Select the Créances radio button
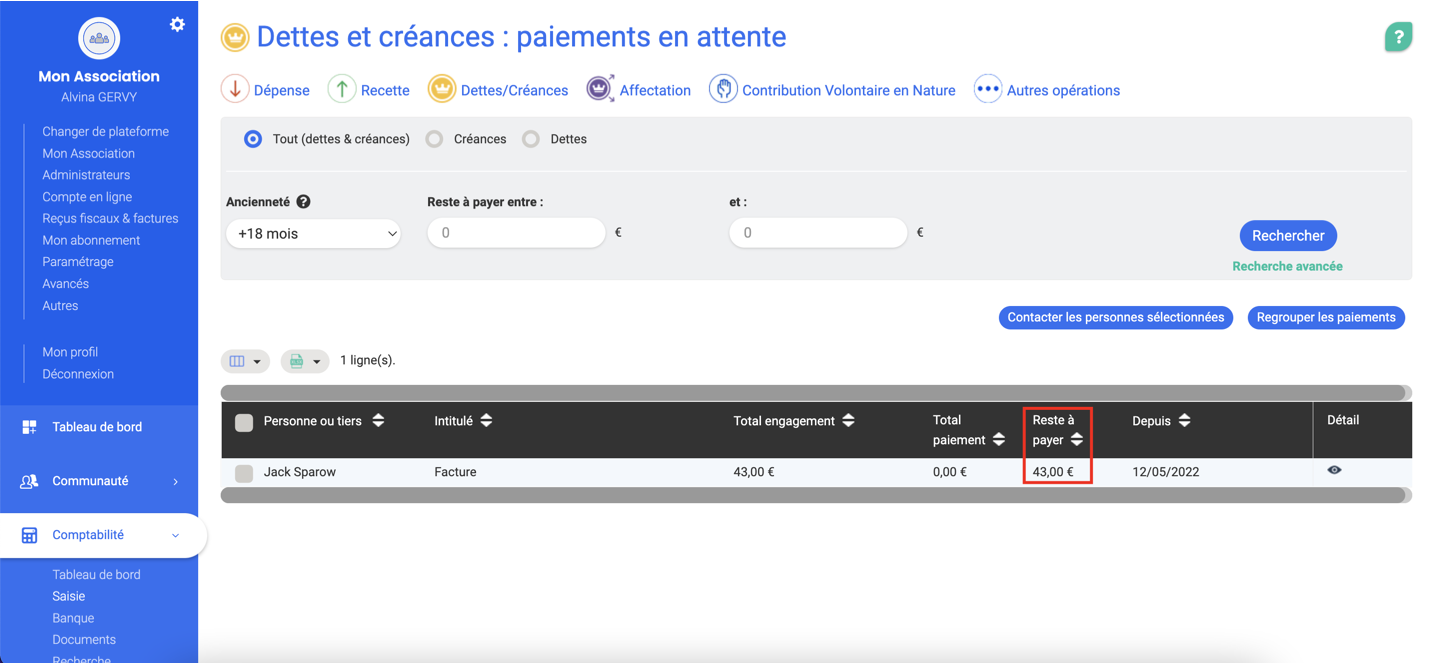This screenshot has width=1432, height=663. tap(434, 139)
